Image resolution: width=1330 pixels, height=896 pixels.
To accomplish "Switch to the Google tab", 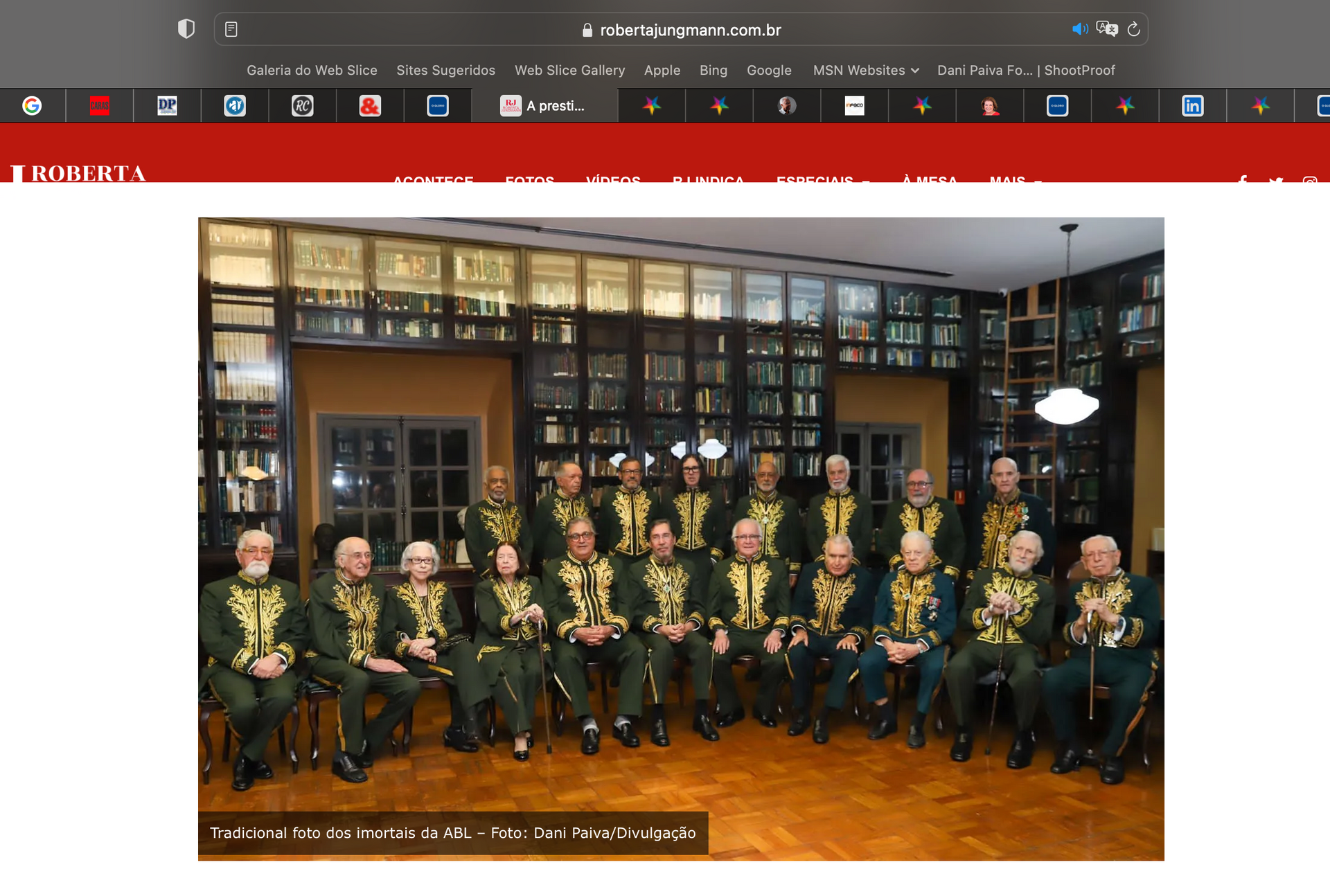I will coord(32,106).
